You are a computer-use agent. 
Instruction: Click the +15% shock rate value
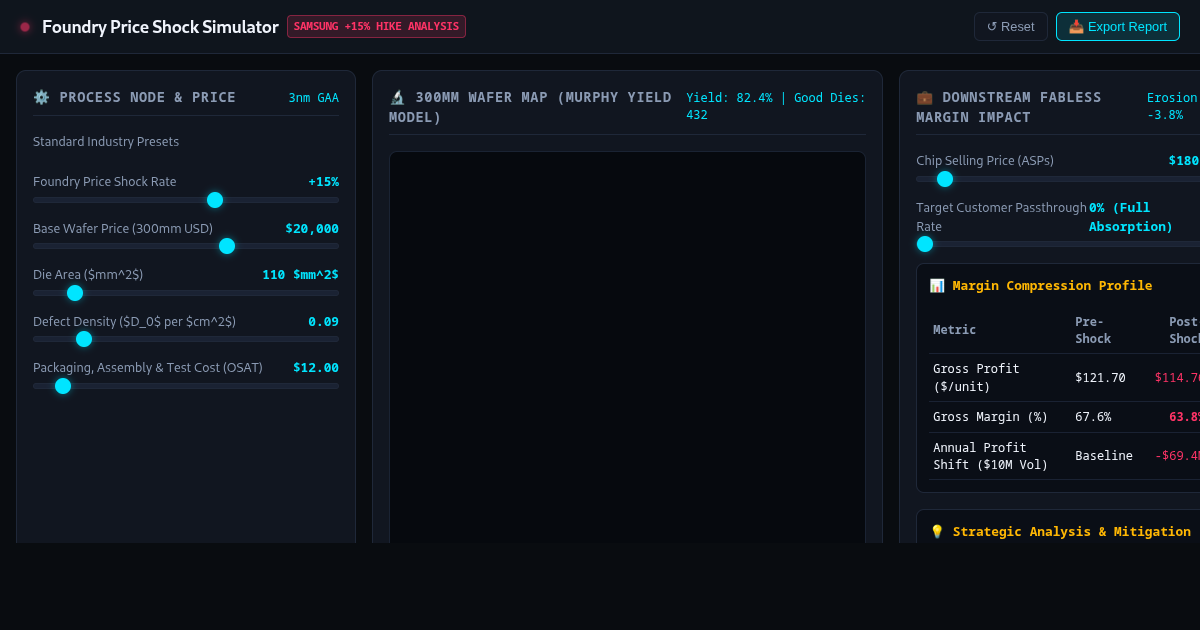pyautogui.click(x=323, y=182)
